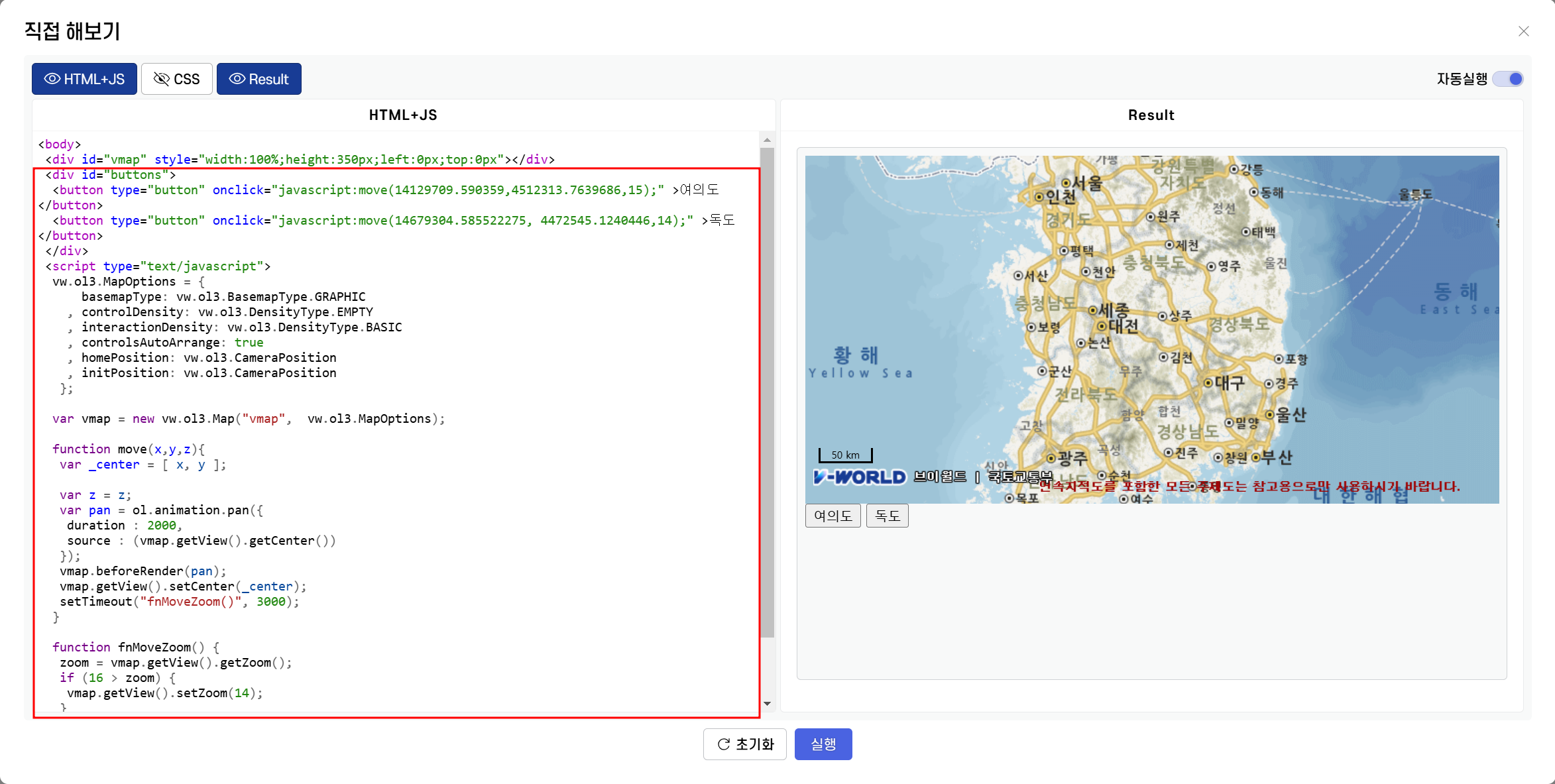Viewport: 1555px width, 784px height.
Task: Click the 여의도 button under the map
Action: coord(833,516)
